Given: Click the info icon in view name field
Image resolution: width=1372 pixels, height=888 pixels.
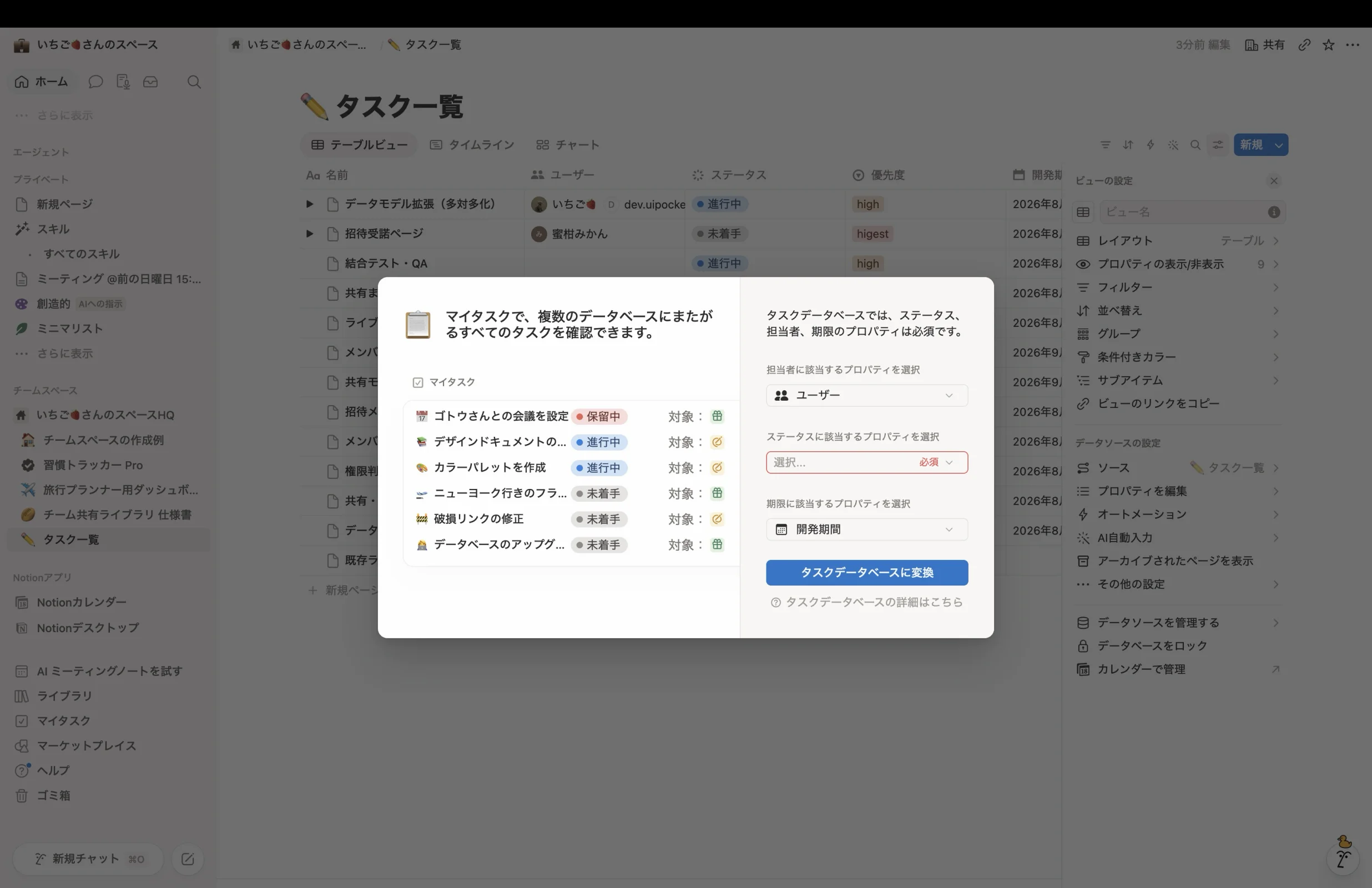Looking at the screenshot, I should (x=1274, y=212).
